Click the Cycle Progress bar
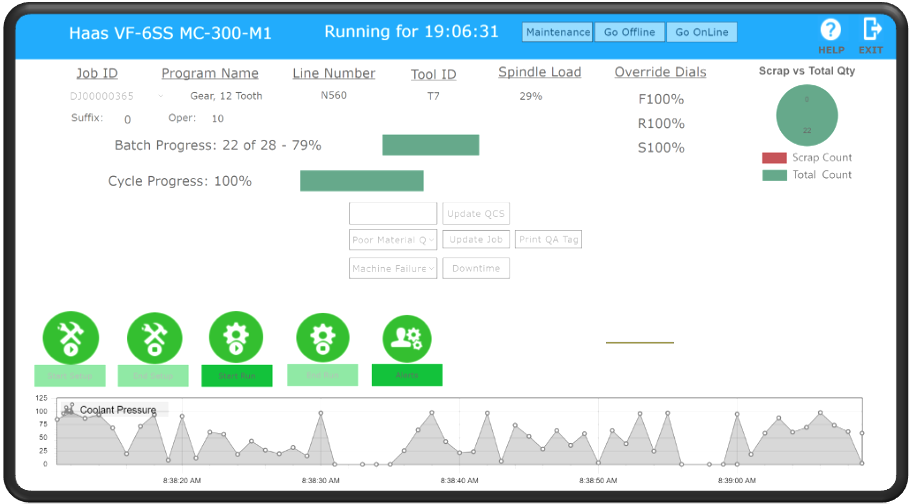The image size is (912, 504). 362,181
